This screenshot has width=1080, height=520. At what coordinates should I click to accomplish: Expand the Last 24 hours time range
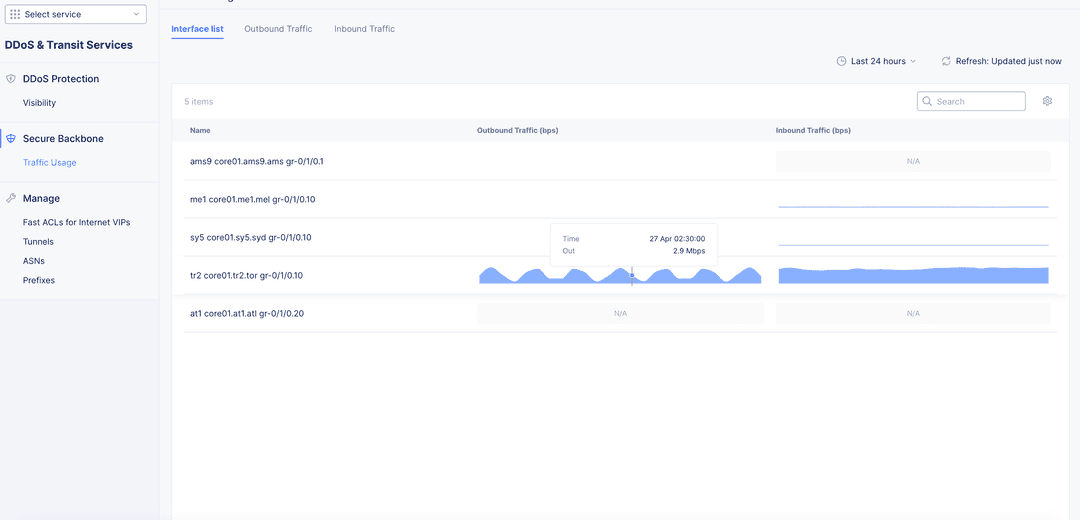pyautogui.click(x=877, y=61)
